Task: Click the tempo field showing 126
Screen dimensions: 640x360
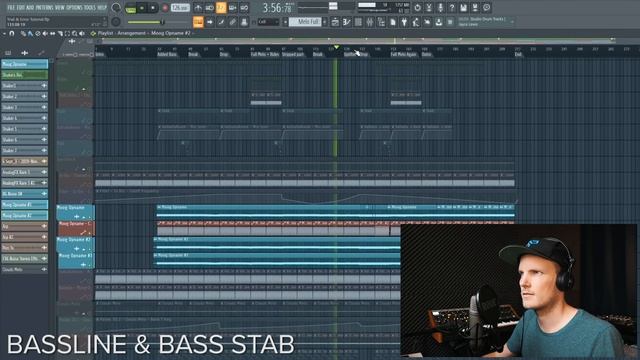Action: (180, 8)
